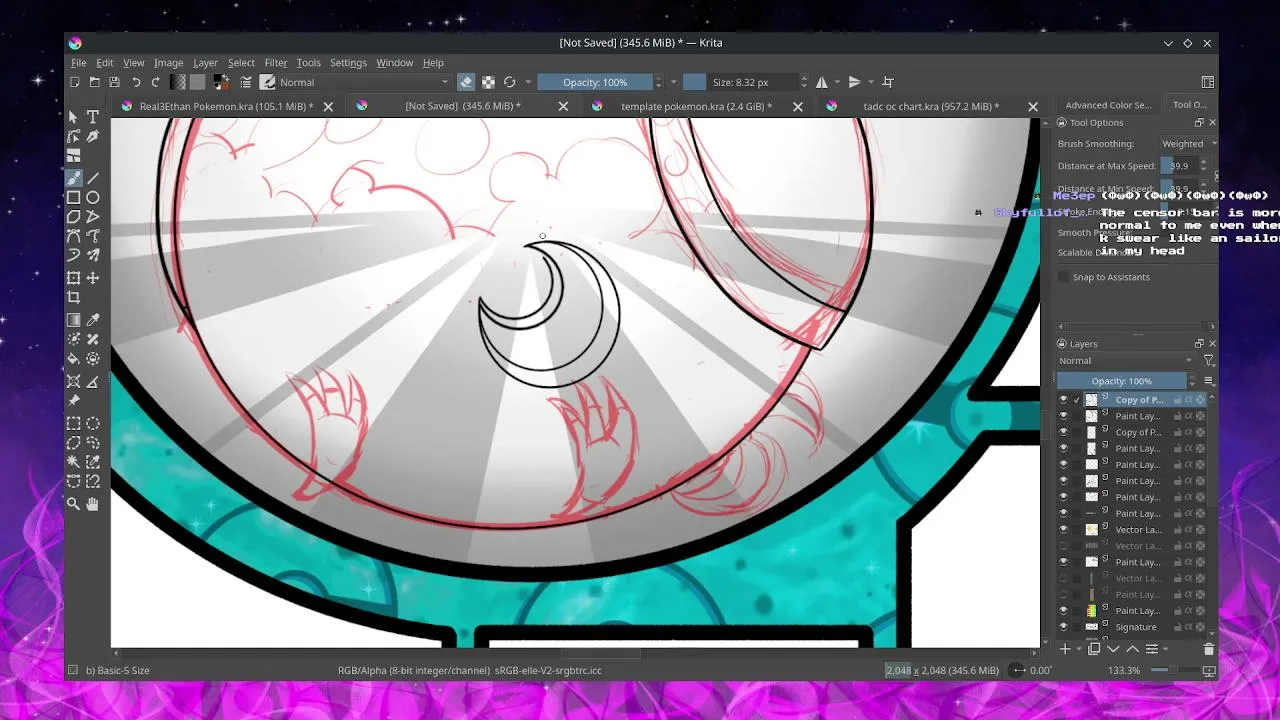The image size is (1280, 720).
Task: Open the Settings menu
Action: (x=348, y=62)
